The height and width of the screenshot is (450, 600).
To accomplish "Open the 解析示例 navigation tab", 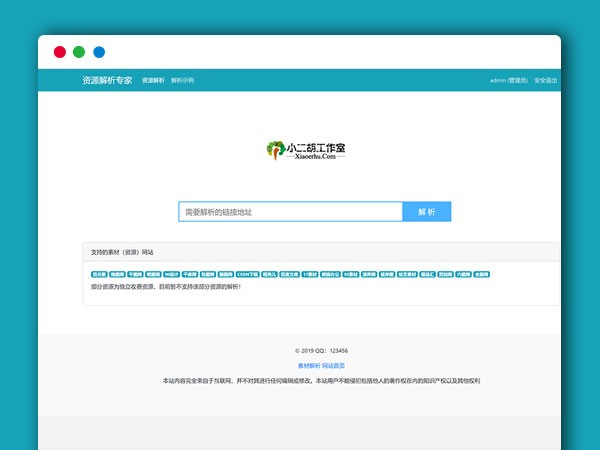I will point(182,80).
